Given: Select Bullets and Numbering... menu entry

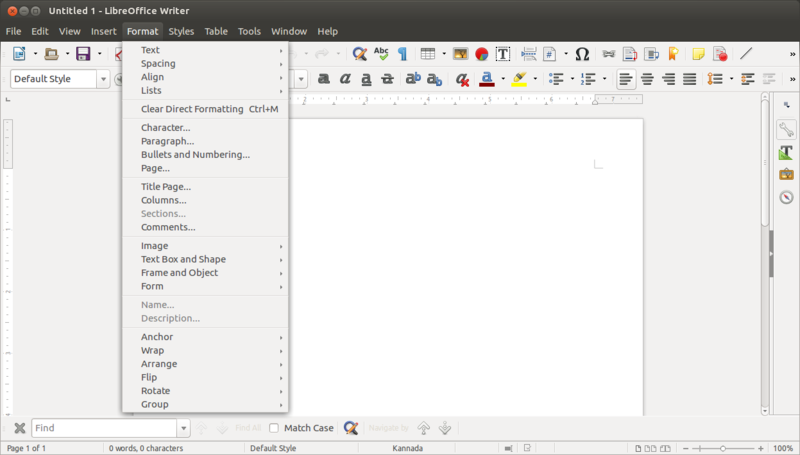Looking at the screenshot, I should pyautogui.click(x=205, y=155).
